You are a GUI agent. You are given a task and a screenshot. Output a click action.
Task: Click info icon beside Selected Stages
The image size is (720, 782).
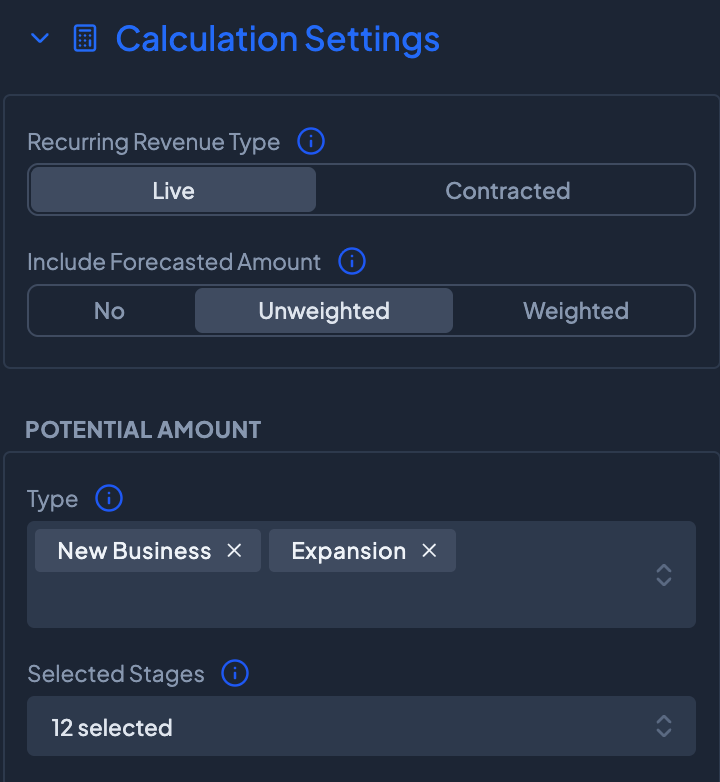(235, 674)
